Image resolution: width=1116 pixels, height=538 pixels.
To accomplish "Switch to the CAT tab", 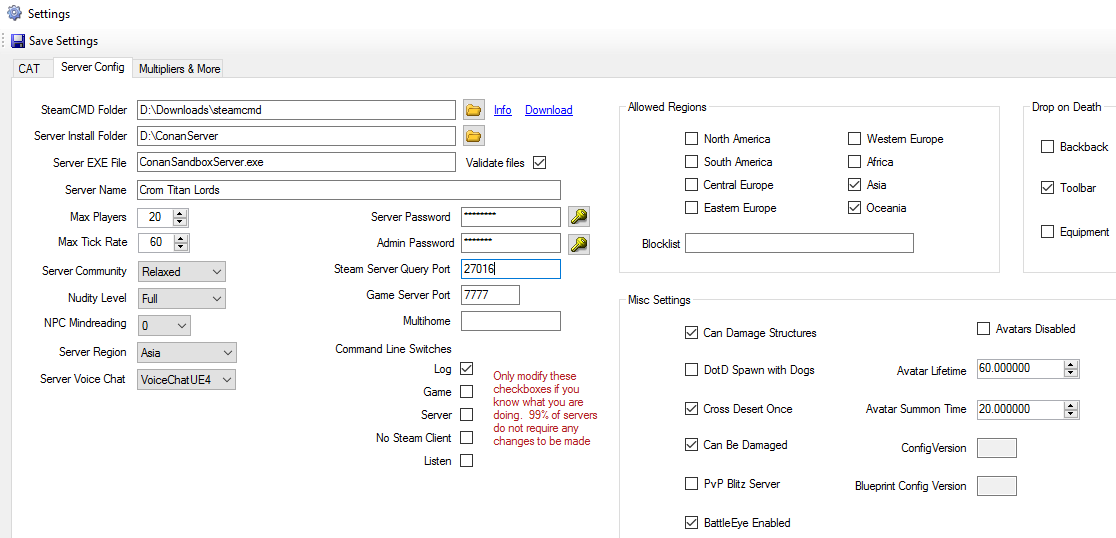I will tap(29, 69).
